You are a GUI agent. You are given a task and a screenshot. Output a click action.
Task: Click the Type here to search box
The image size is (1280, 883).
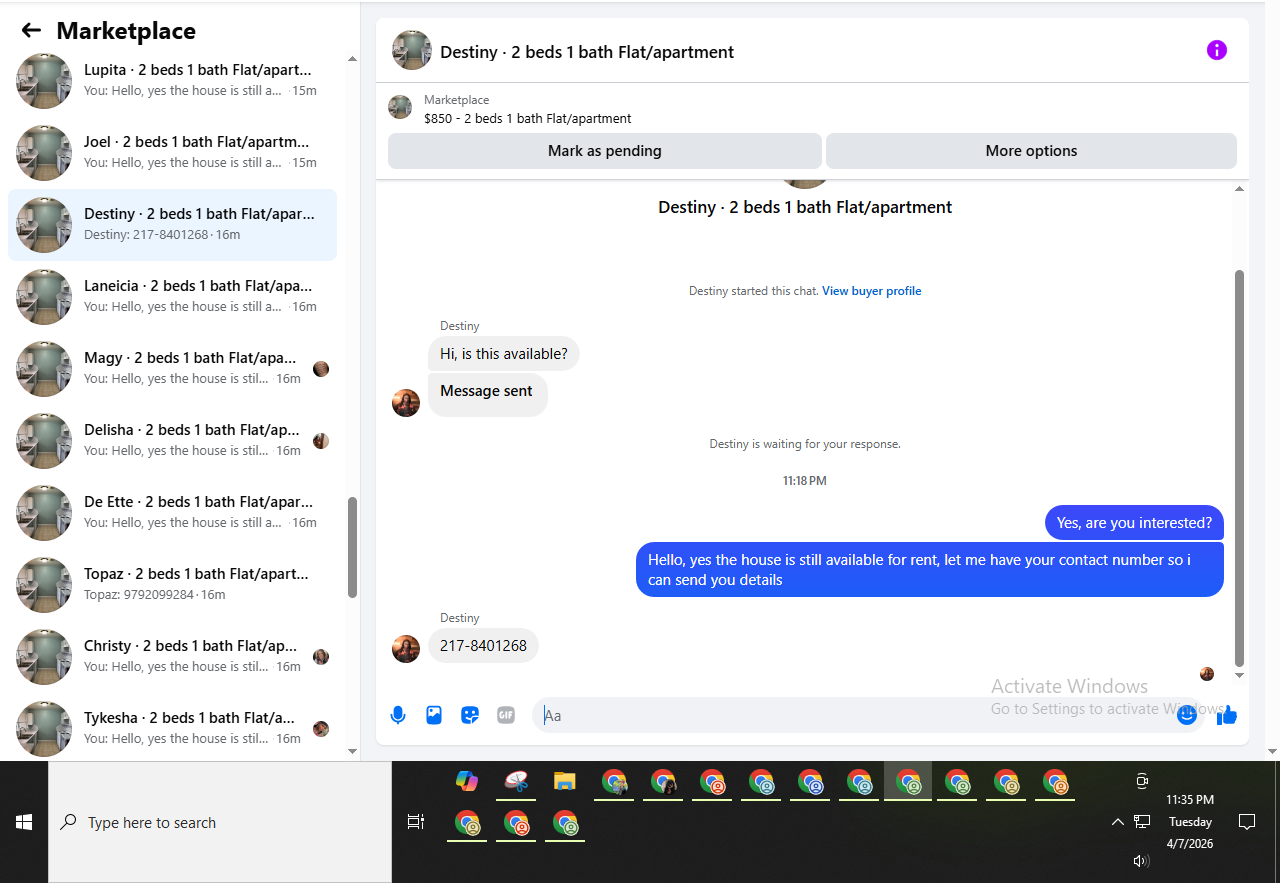220,822
